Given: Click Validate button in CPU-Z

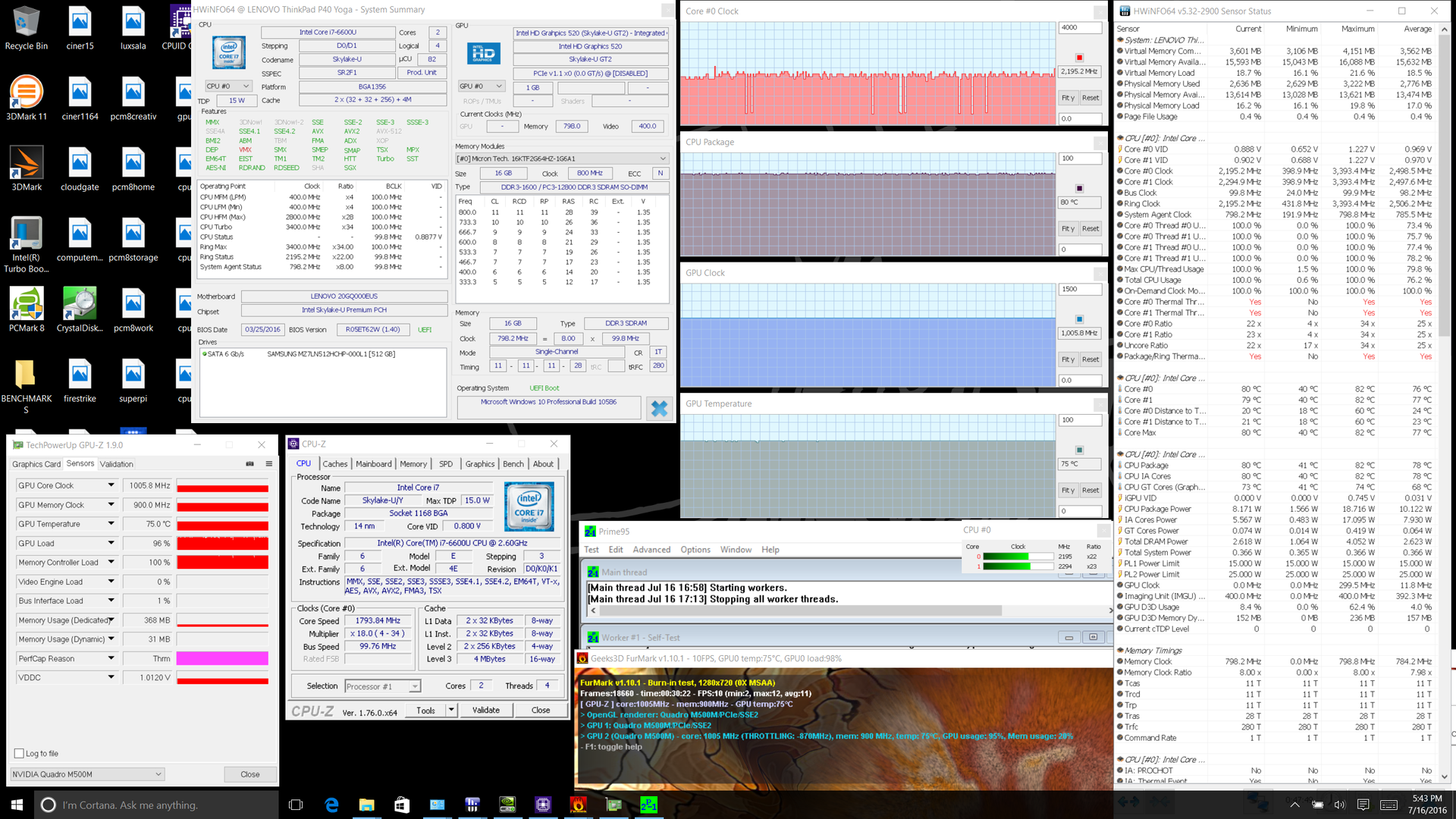Looking at the screenshot, I should [486, 711].
